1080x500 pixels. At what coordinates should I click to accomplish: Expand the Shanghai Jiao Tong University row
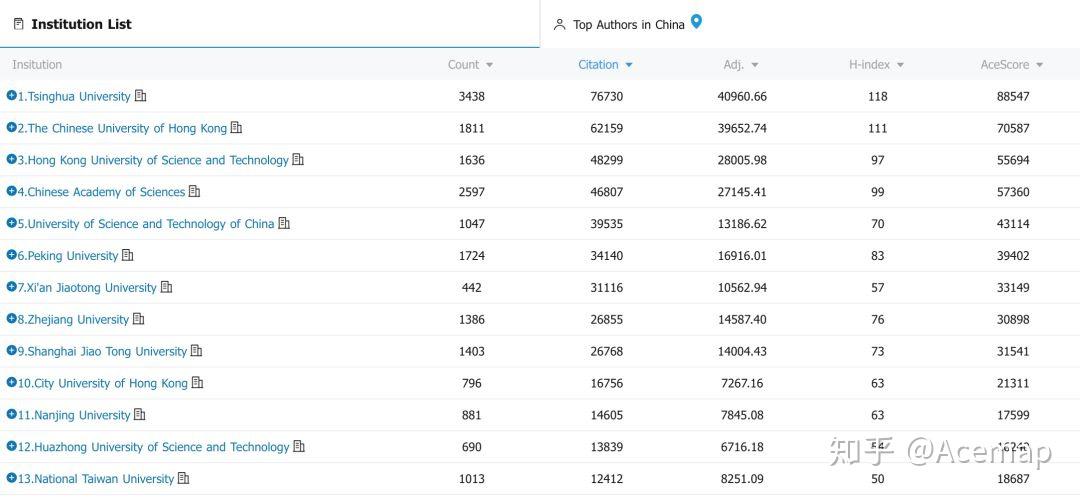pyautogui.click(x=12, y=351)
